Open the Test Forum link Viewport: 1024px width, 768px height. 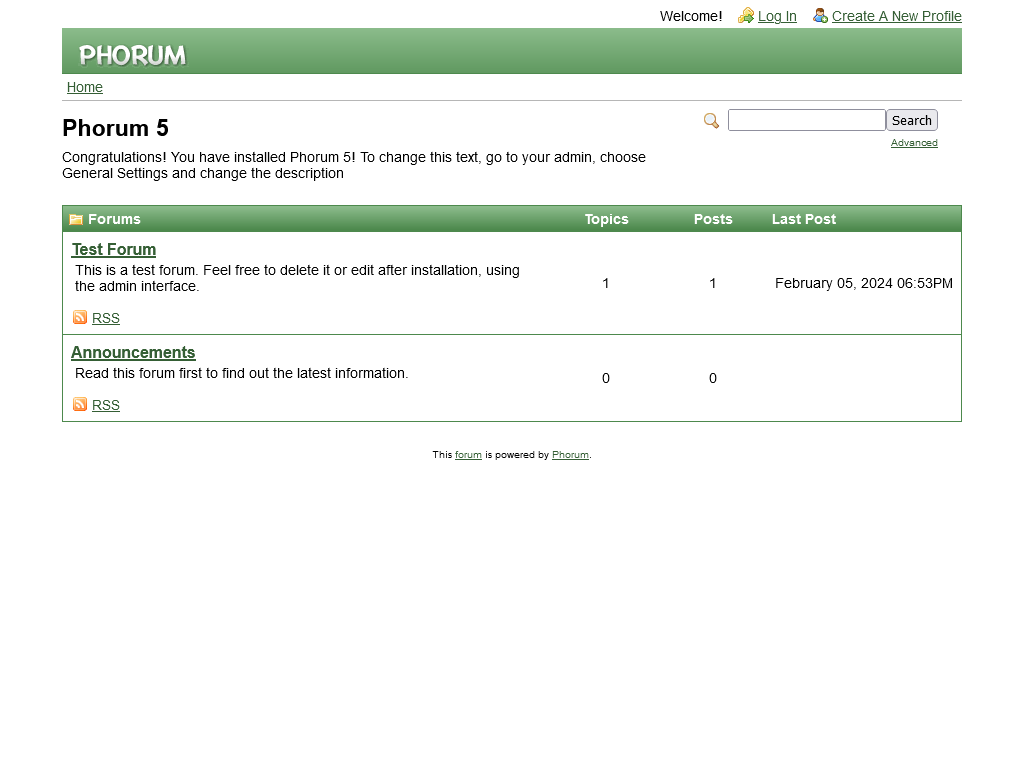pos(114,249)
